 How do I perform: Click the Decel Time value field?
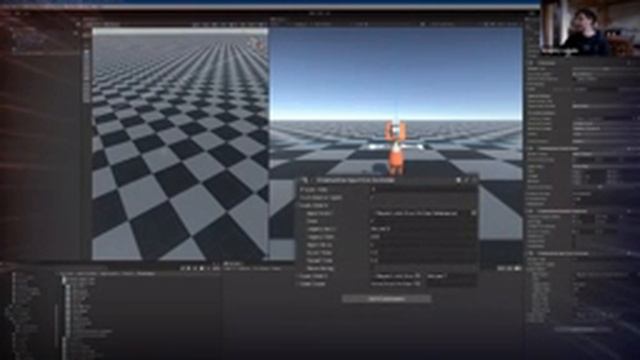pyautogui.click(x=423, y=260)
